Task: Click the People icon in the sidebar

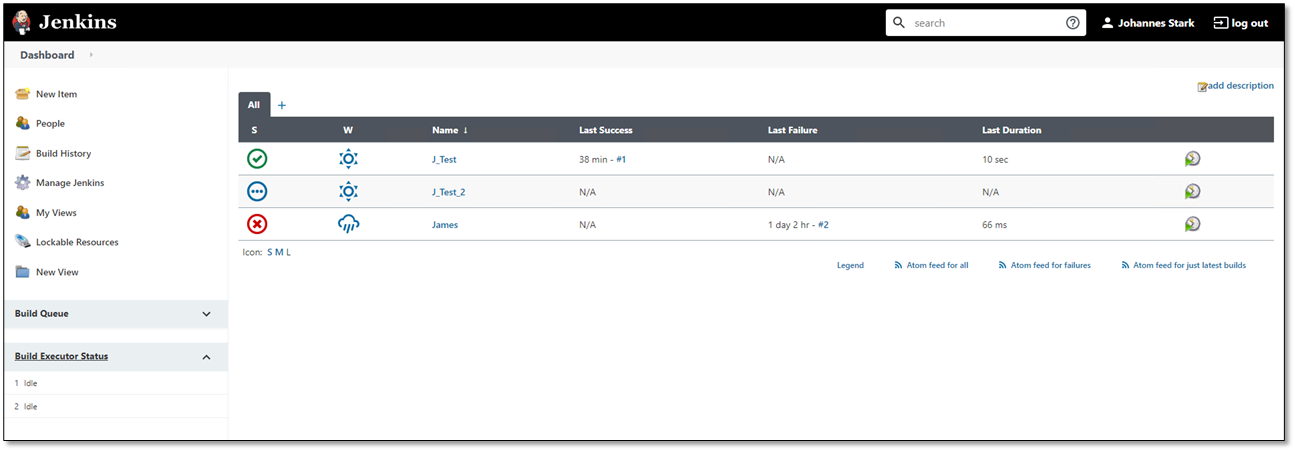Action: pyautogui.click(x=22, y=123)
